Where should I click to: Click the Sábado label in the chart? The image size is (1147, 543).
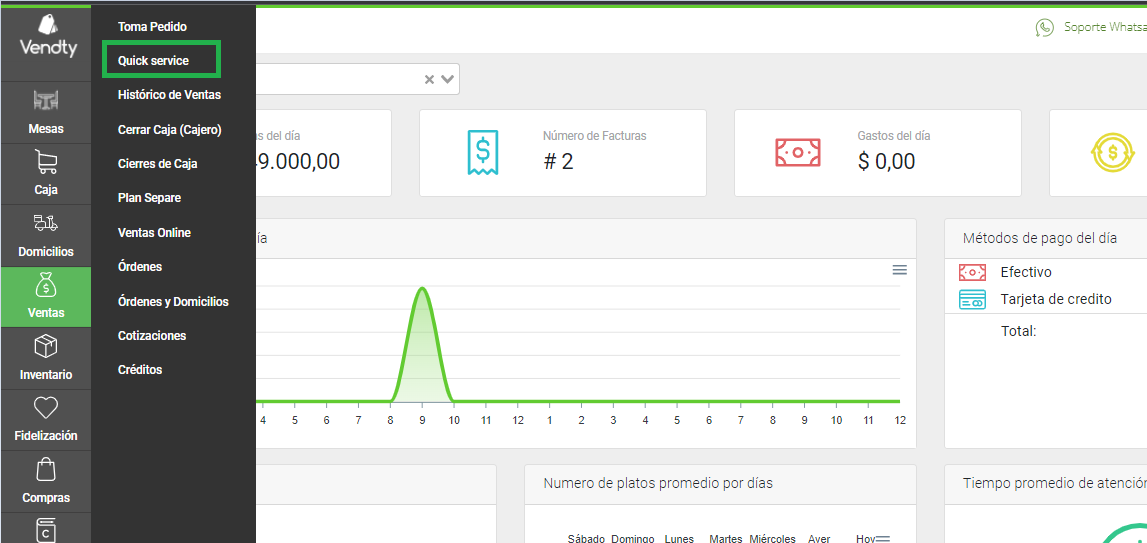pyautogui.click(x=586, y=539)
